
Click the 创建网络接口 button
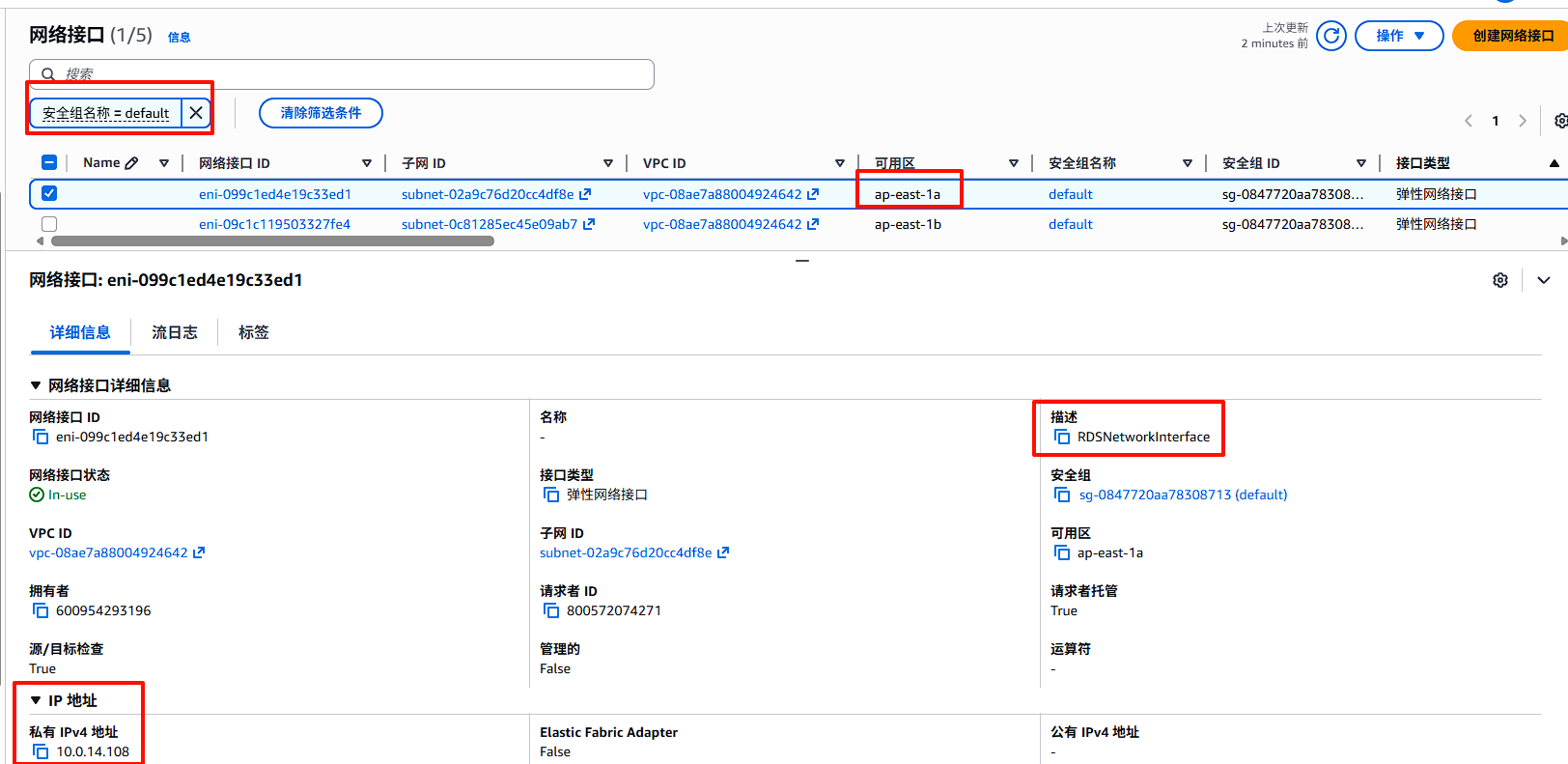pos(1512,36)
